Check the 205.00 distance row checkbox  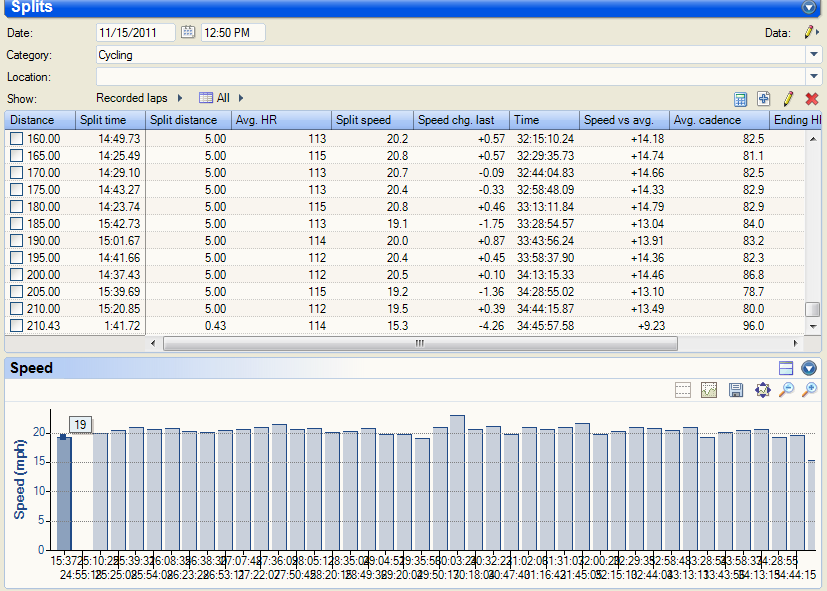17,292
